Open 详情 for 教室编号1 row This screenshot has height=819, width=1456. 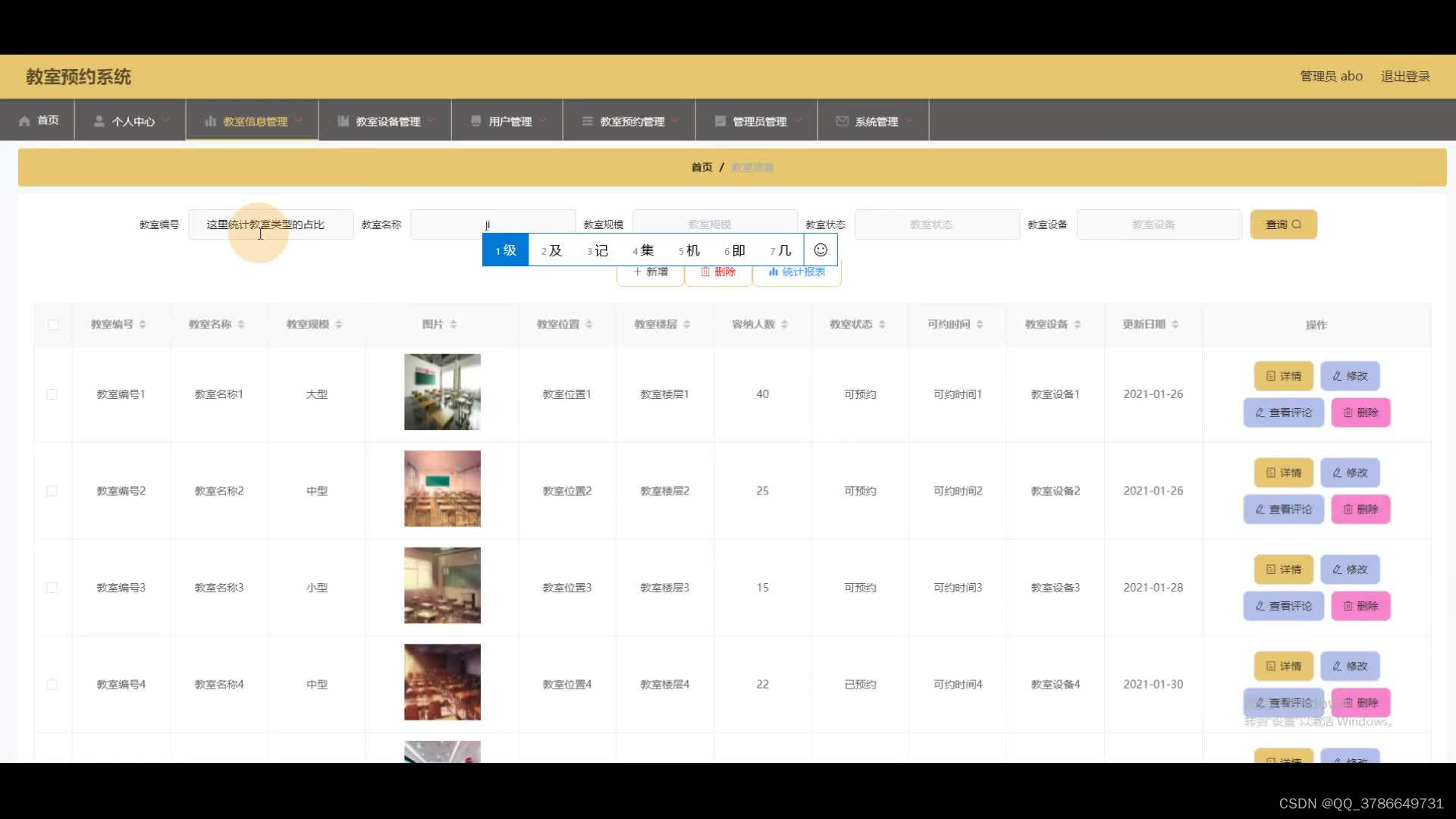point(1284,376)
